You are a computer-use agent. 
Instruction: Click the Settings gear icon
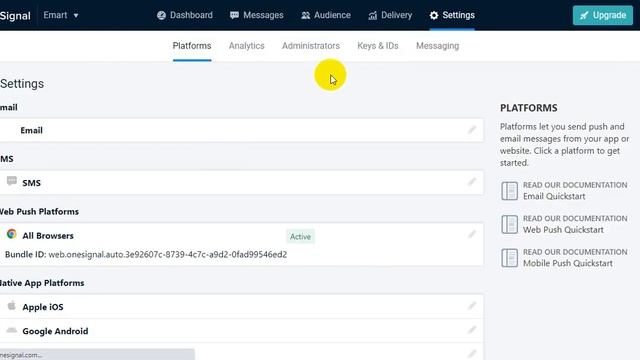click(x=434, y=15)
